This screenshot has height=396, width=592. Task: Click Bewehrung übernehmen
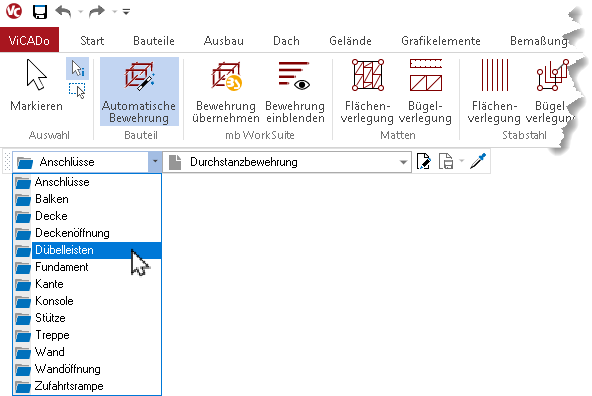point(226,91)
